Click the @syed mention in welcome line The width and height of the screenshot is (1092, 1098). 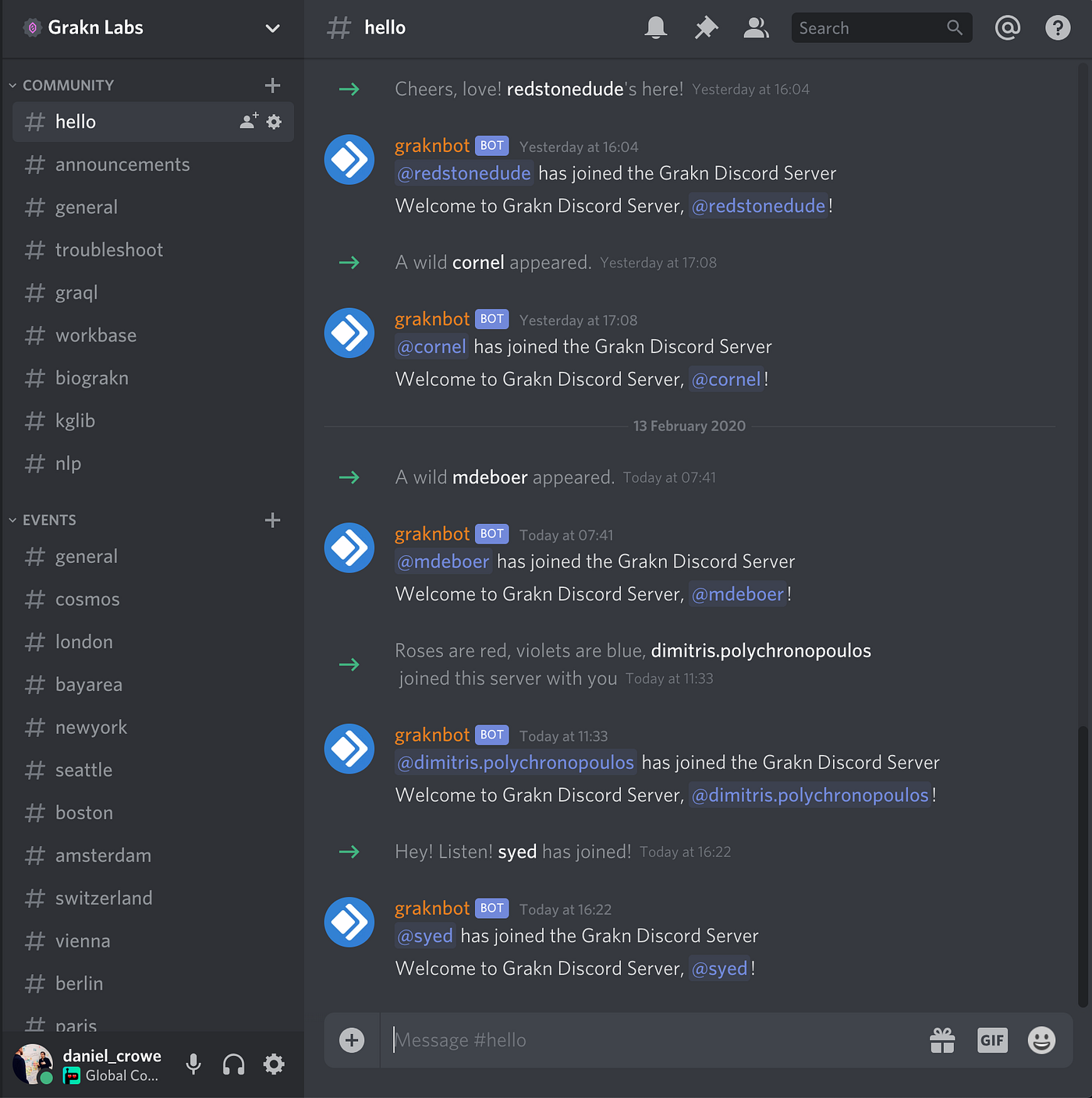pos(720,969)
